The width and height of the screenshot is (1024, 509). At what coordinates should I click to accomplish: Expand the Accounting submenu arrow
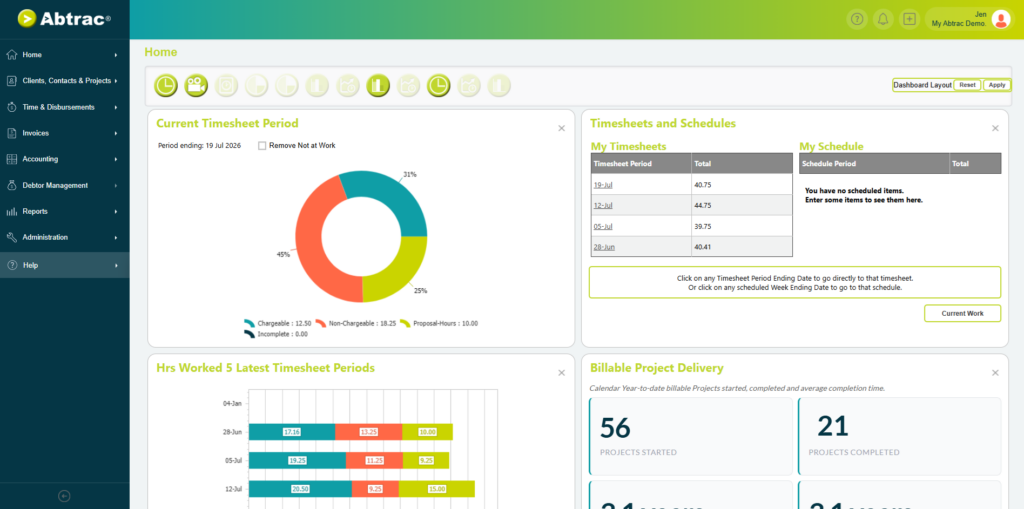click(116, 159)
